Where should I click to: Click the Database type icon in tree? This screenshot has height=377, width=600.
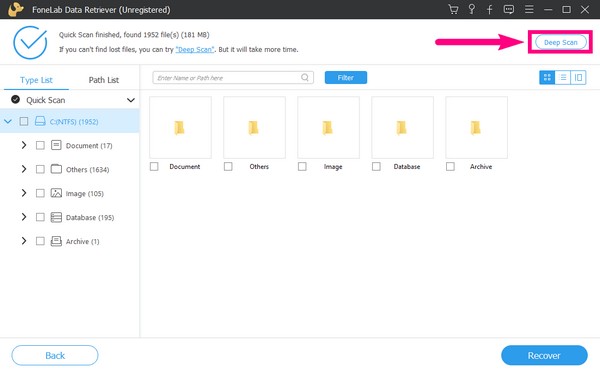56,217
